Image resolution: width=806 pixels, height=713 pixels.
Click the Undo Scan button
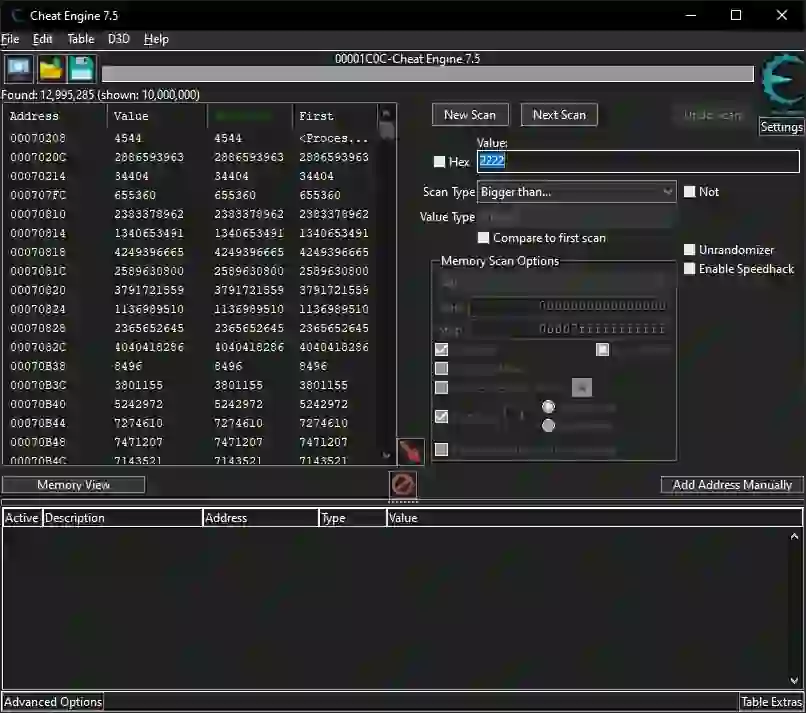pos(712,115)
